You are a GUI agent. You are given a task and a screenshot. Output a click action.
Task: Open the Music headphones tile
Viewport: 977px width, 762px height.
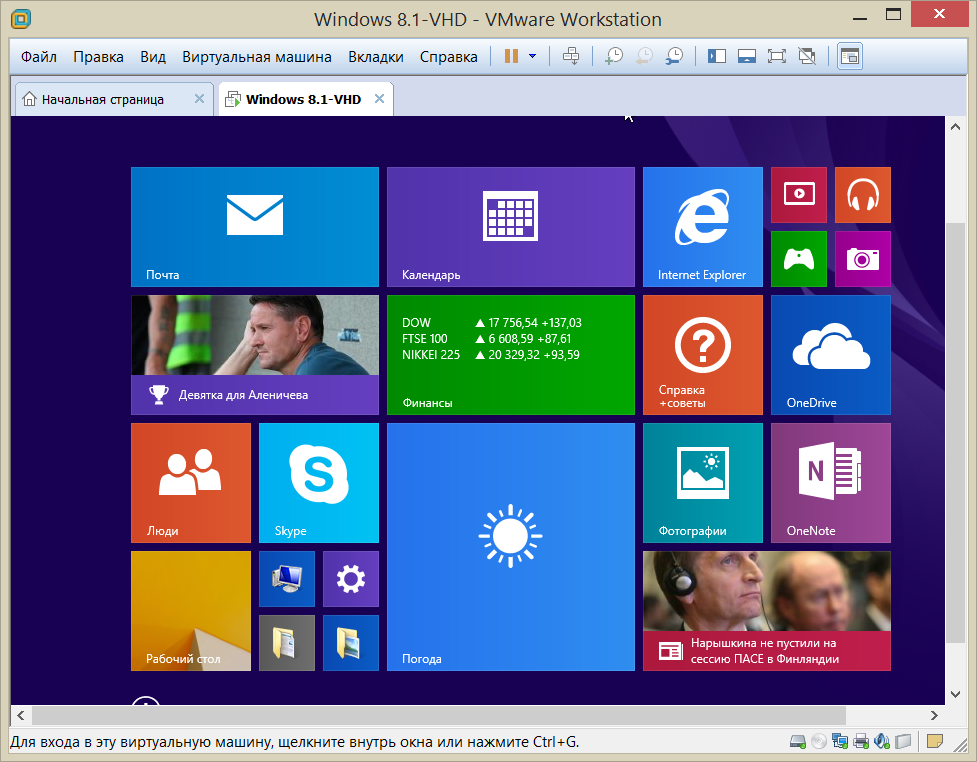coord(863,194)
